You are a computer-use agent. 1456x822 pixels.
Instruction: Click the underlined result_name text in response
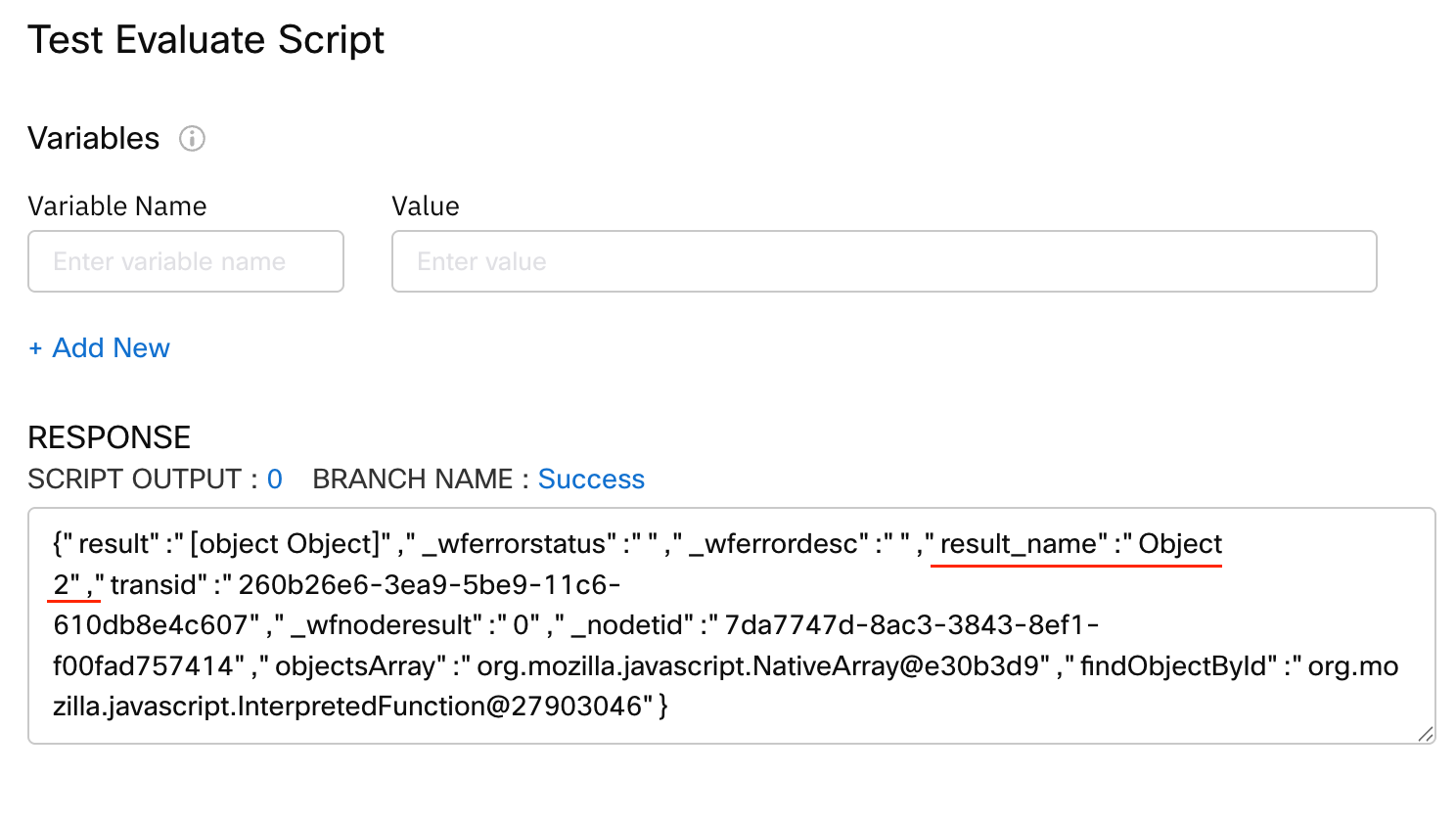[x=1018, y=544]
